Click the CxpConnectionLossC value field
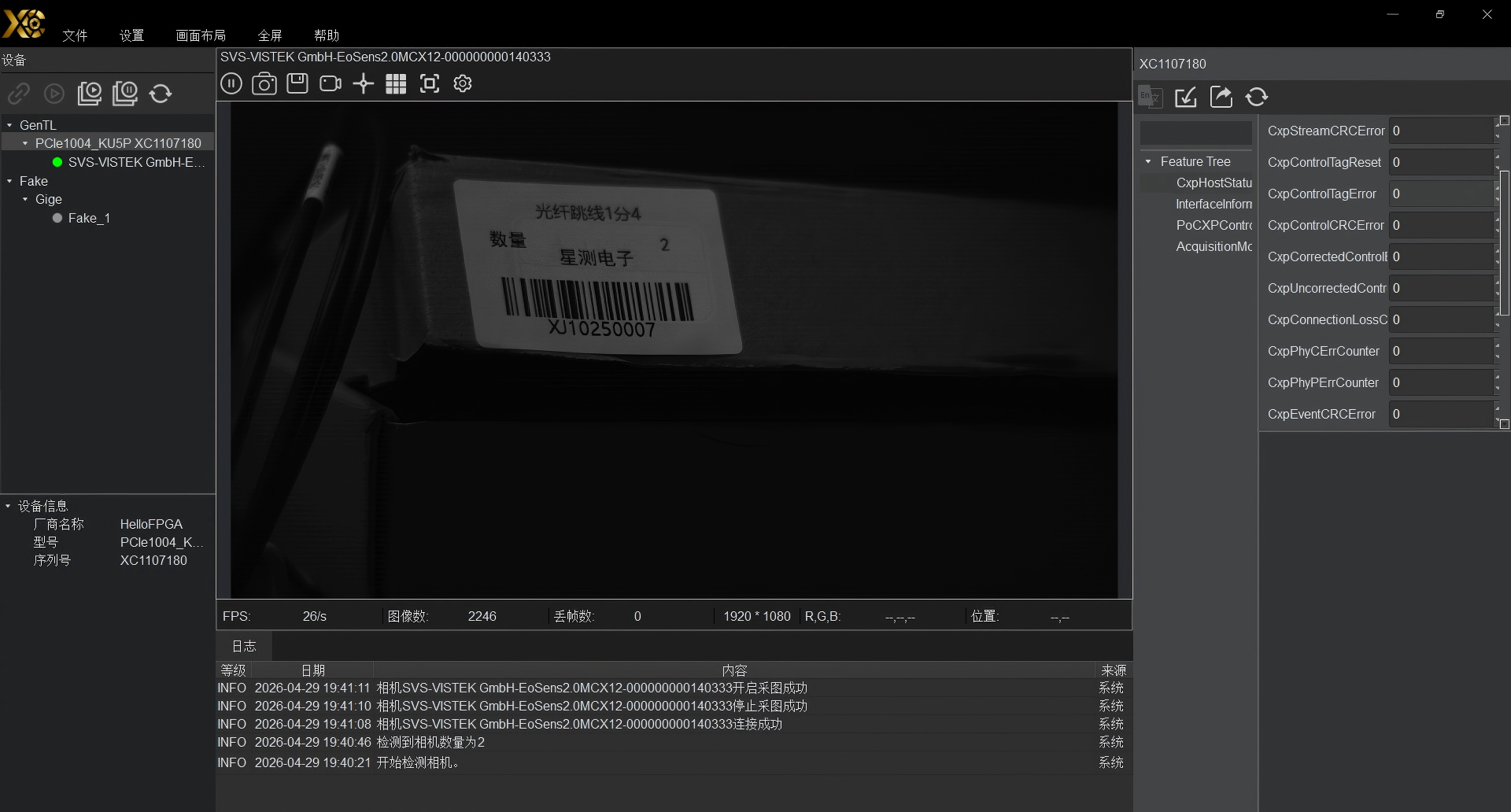The height and width of the screenshot is (812, 1511). click(1440, 319)
